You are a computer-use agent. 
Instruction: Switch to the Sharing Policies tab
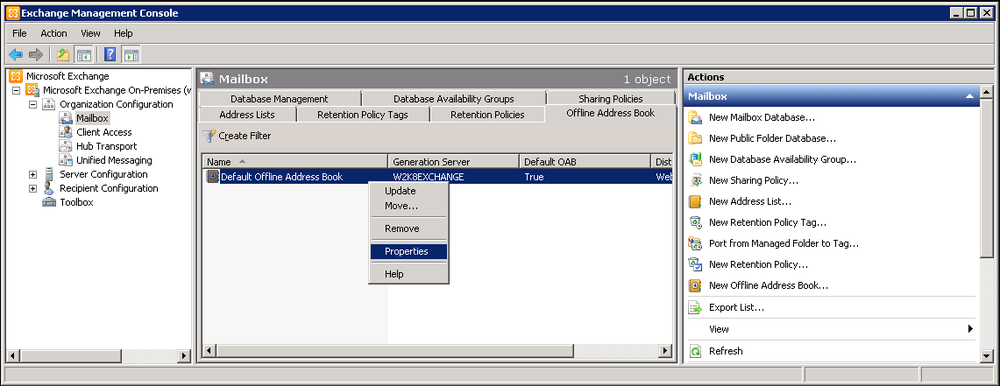coord(610,99)
